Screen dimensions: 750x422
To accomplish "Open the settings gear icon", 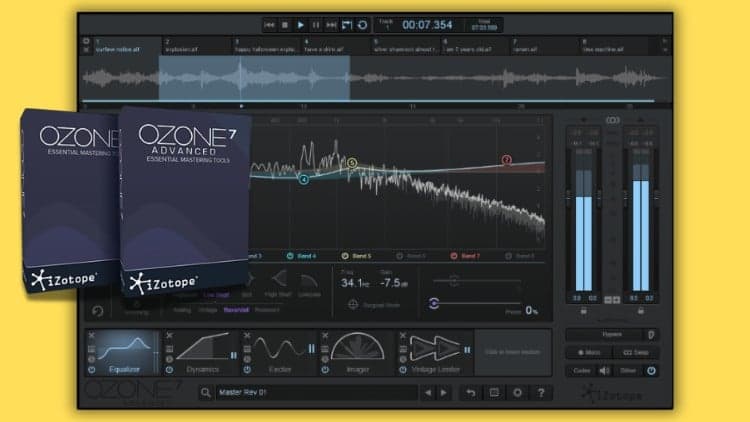I will tap(518, 393).
